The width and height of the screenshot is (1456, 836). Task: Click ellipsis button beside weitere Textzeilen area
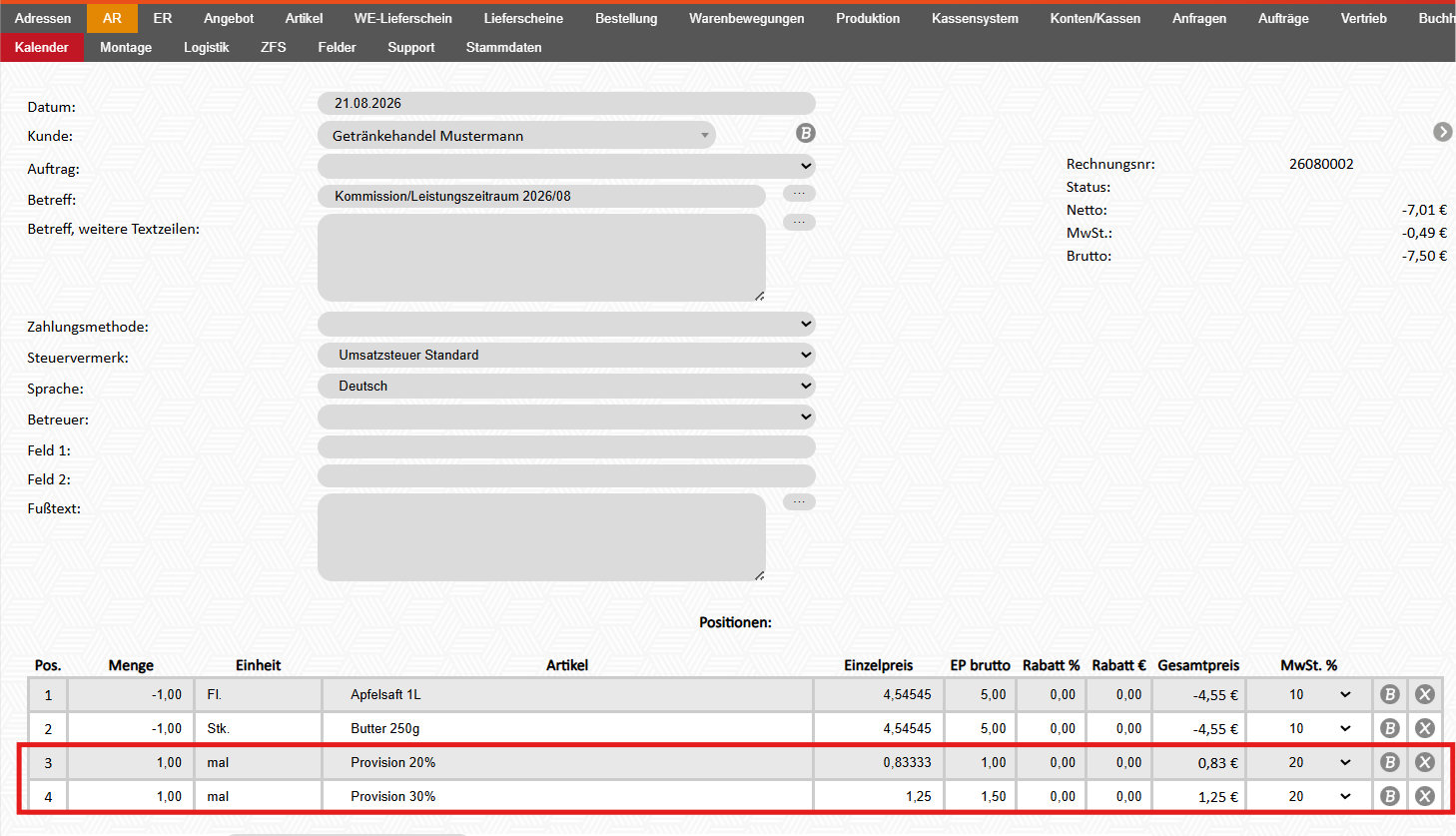799,223
